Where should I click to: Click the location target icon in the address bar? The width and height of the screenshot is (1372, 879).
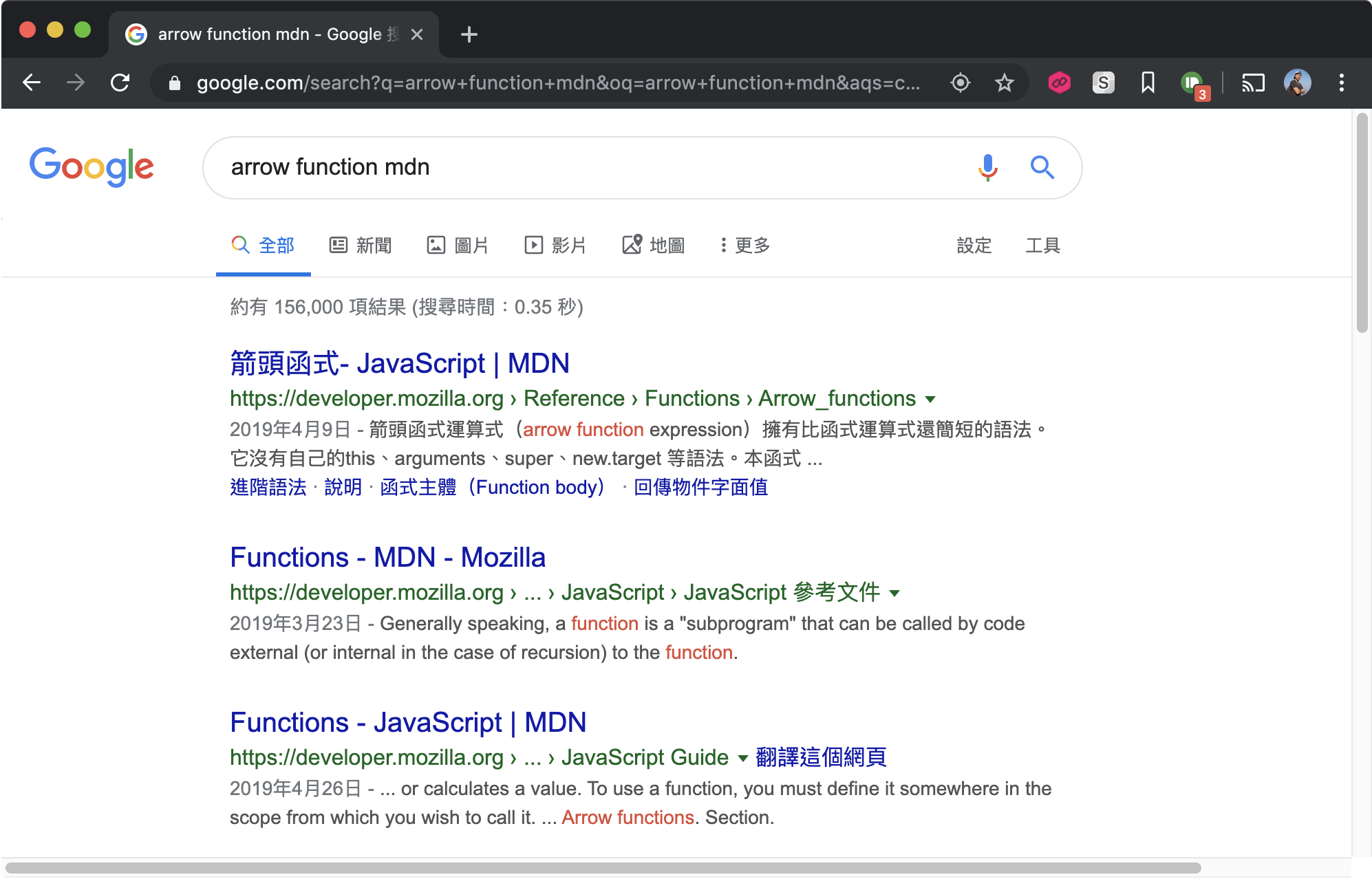click(x=961, y=83)
